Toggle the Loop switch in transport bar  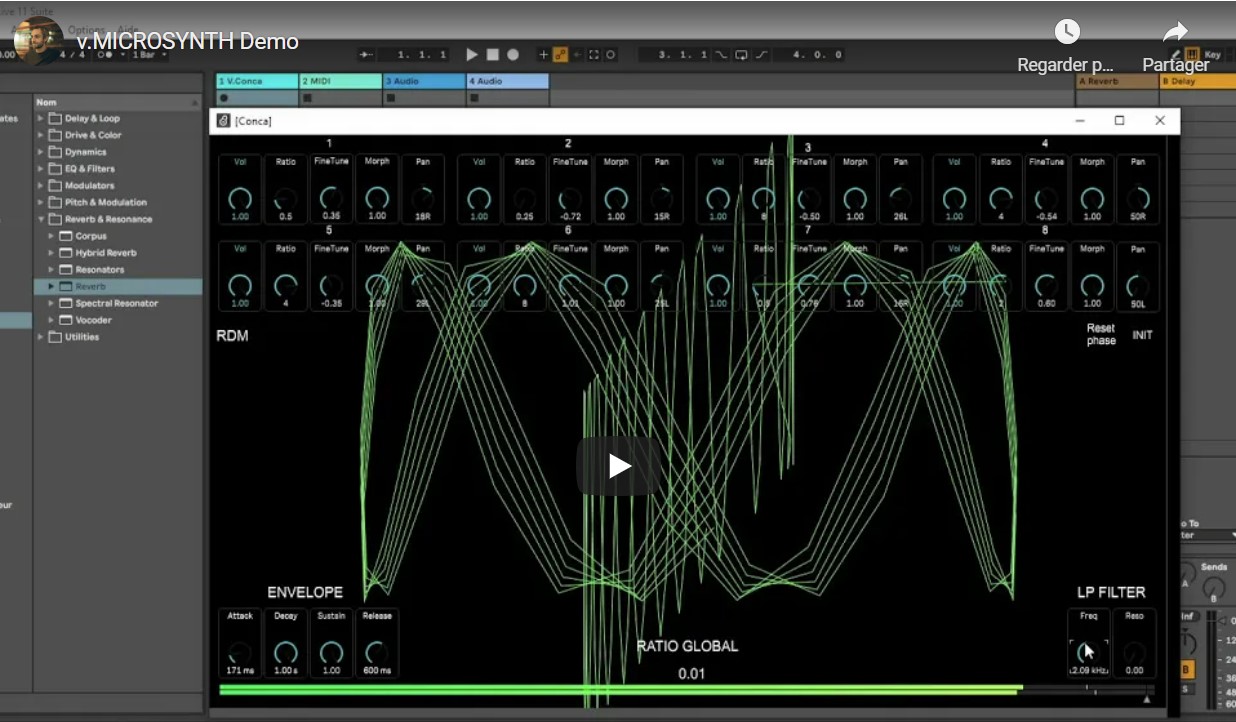click(x=740, y=55)
